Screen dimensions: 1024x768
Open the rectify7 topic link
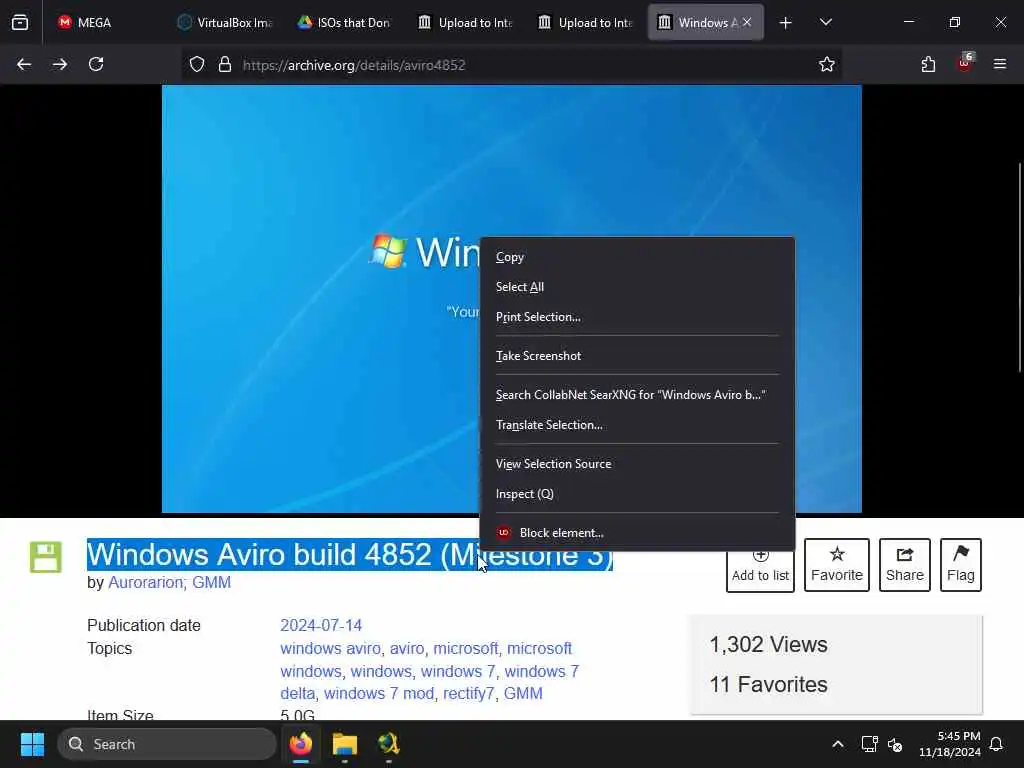[x=468, y=693]
